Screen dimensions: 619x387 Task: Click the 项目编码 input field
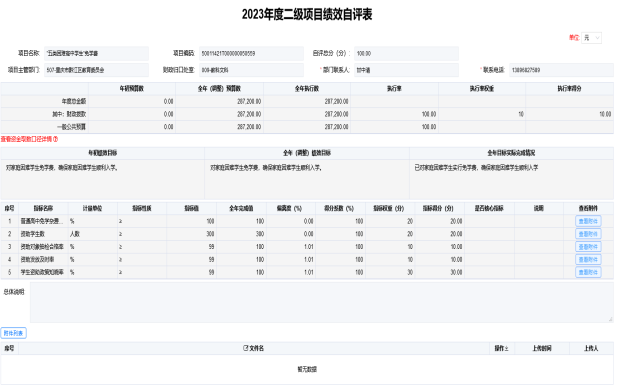[x=251, y=53]
